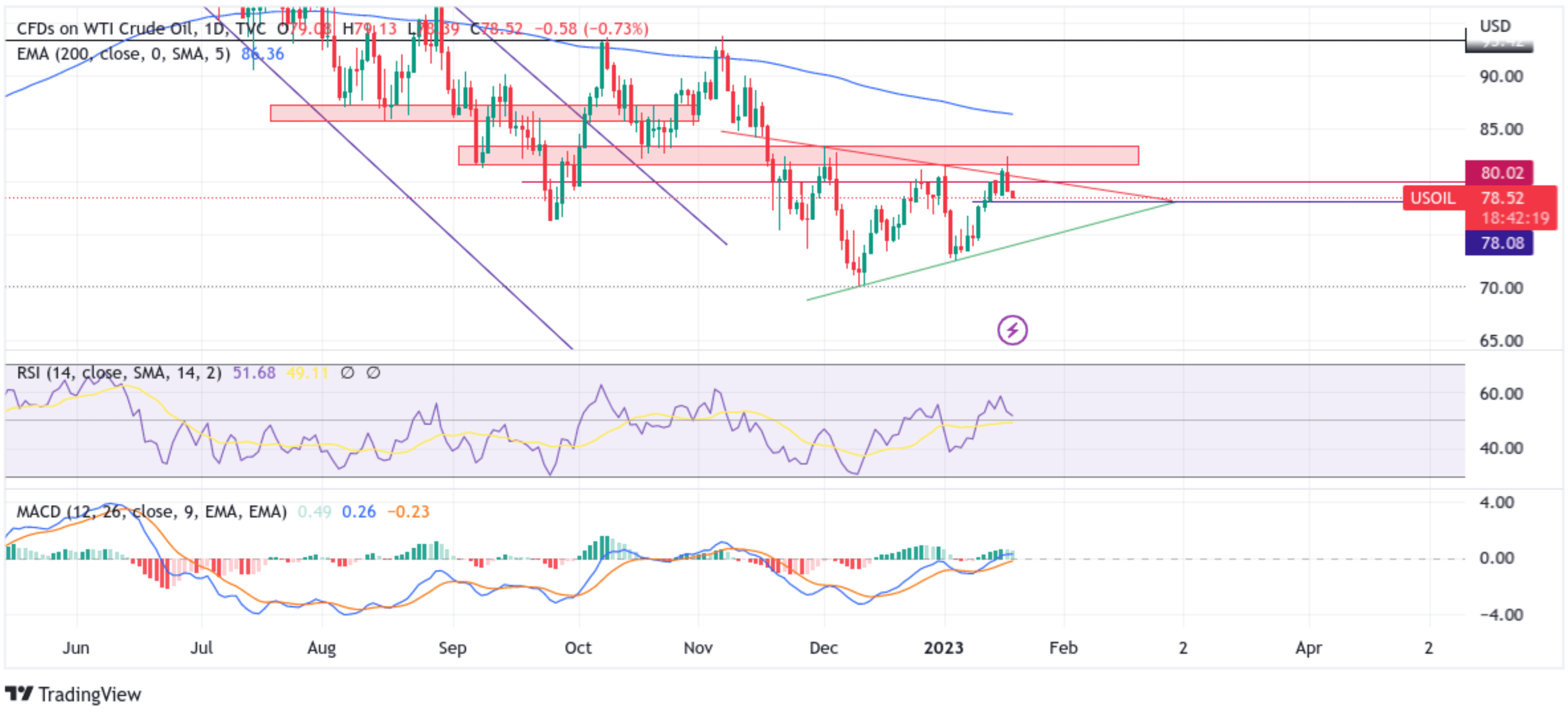Click the RSI value 51.68

(x=254, y=372)
